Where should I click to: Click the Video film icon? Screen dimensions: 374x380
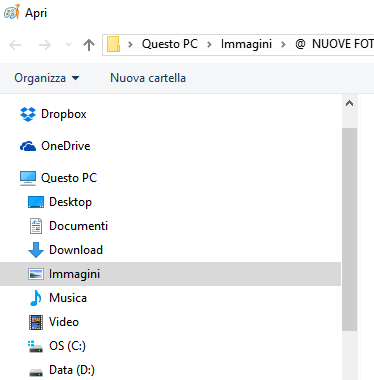coord(36,322)
